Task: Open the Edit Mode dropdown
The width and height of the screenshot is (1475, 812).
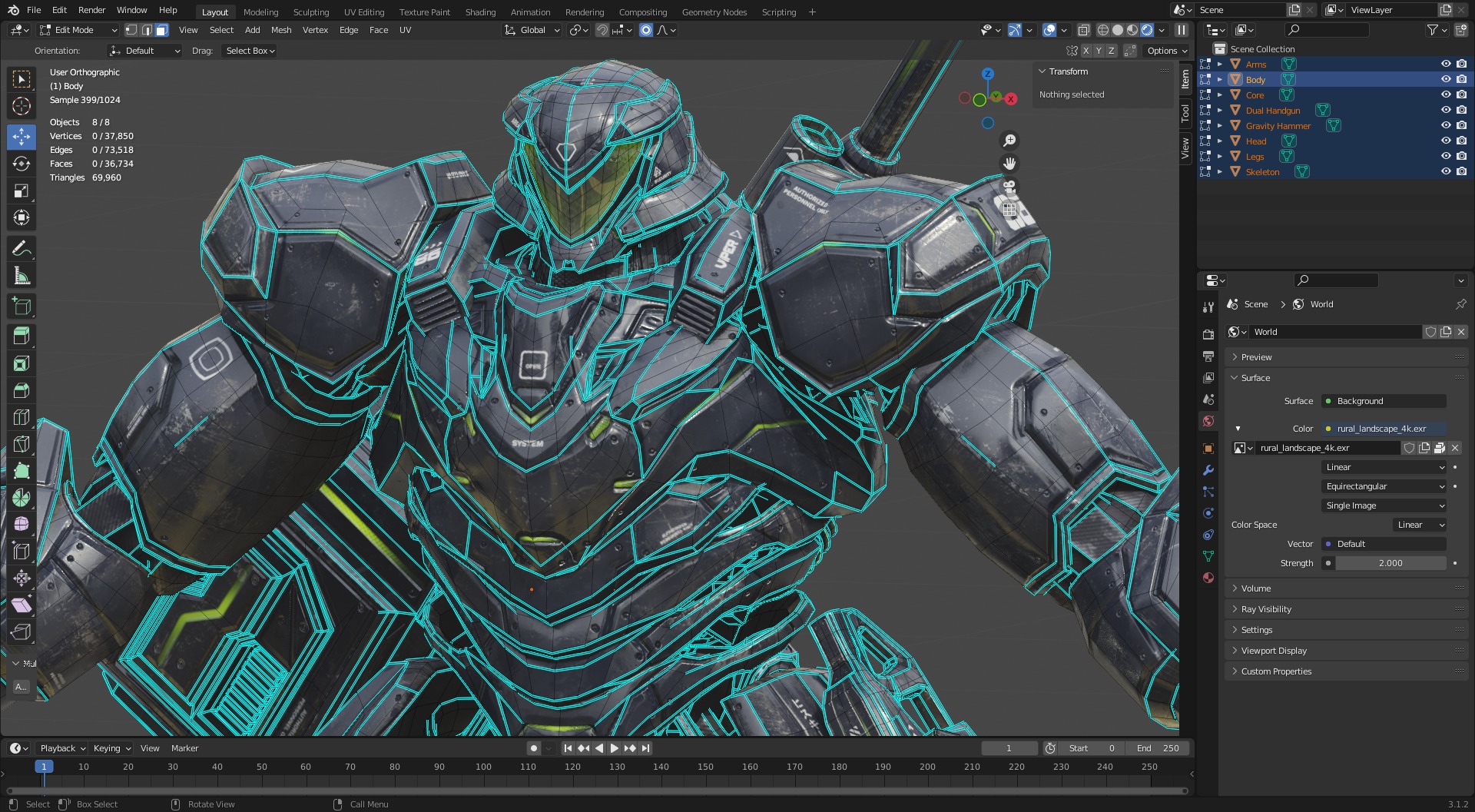Action: pos(78,30)
